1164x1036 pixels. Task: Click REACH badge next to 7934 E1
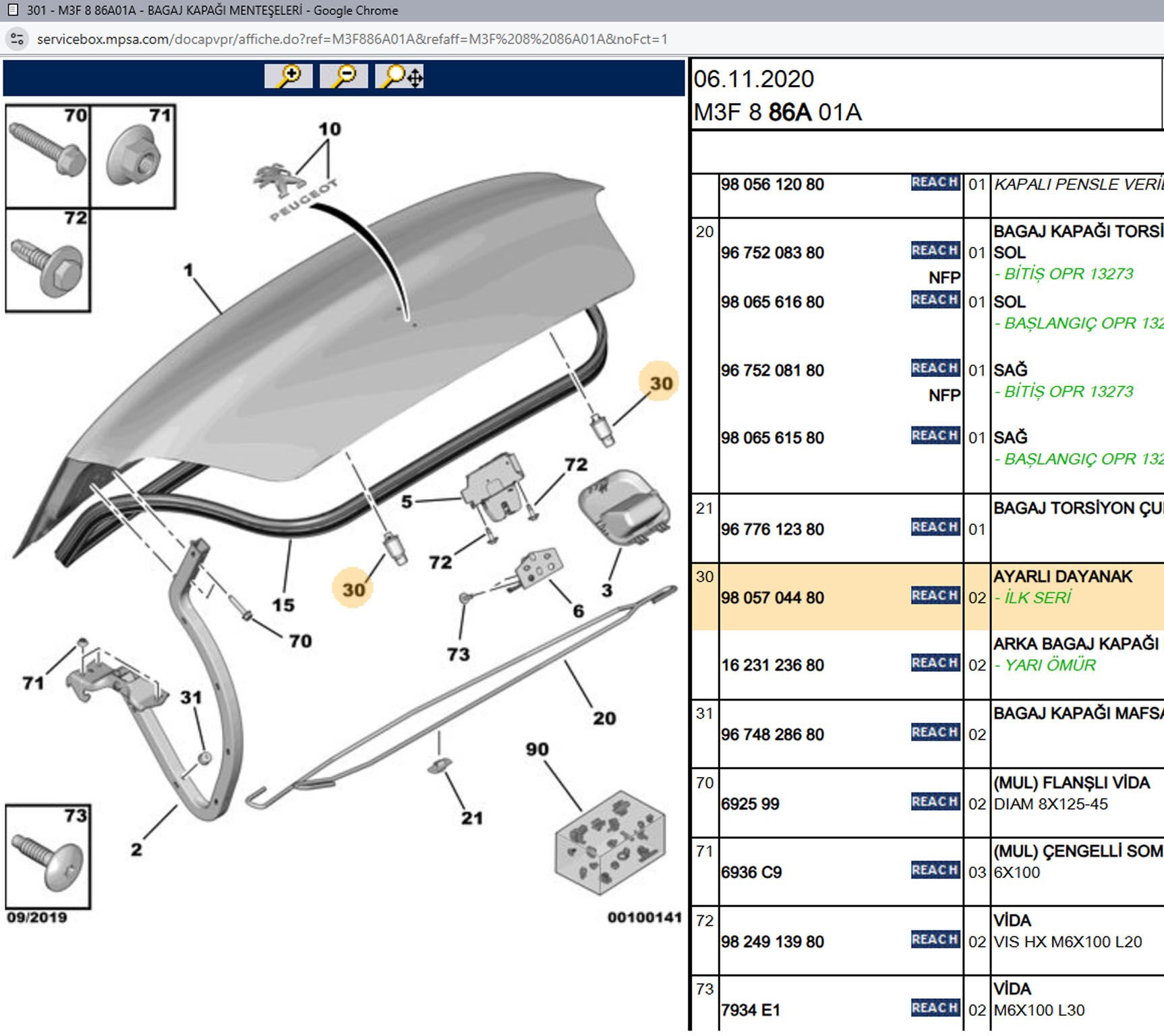pyautogui.click(x=935, y=1008)
